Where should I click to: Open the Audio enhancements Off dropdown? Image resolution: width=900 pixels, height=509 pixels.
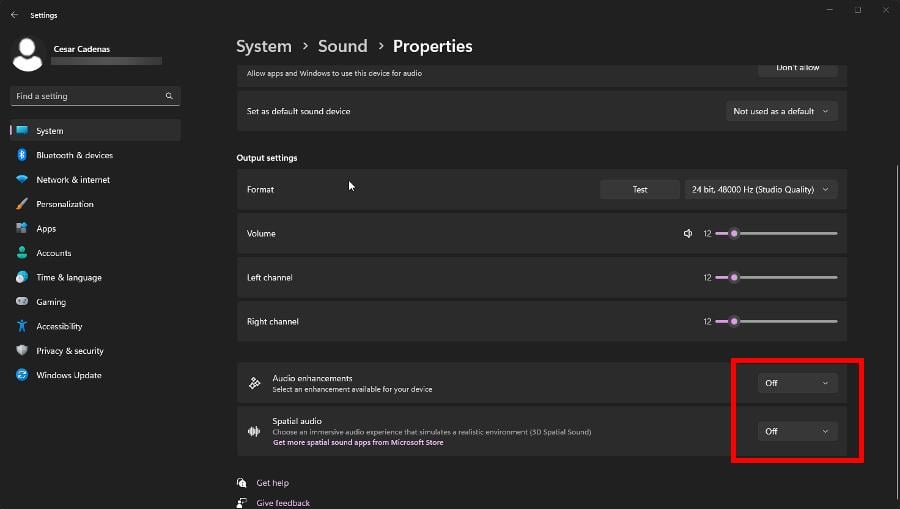797,383
